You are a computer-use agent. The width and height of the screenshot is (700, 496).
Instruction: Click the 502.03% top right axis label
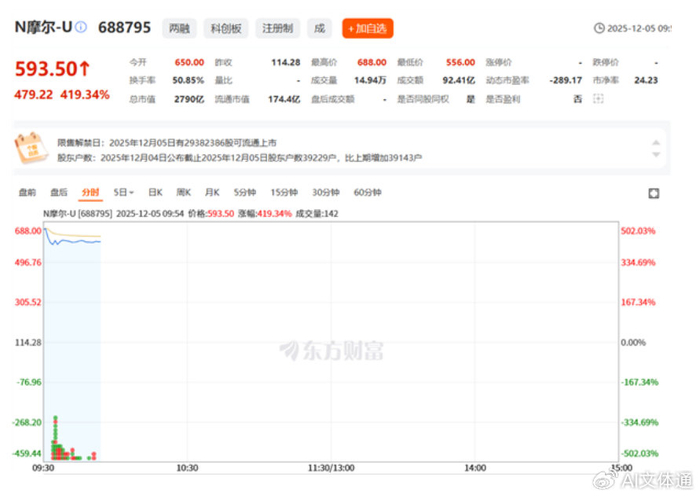638,231
